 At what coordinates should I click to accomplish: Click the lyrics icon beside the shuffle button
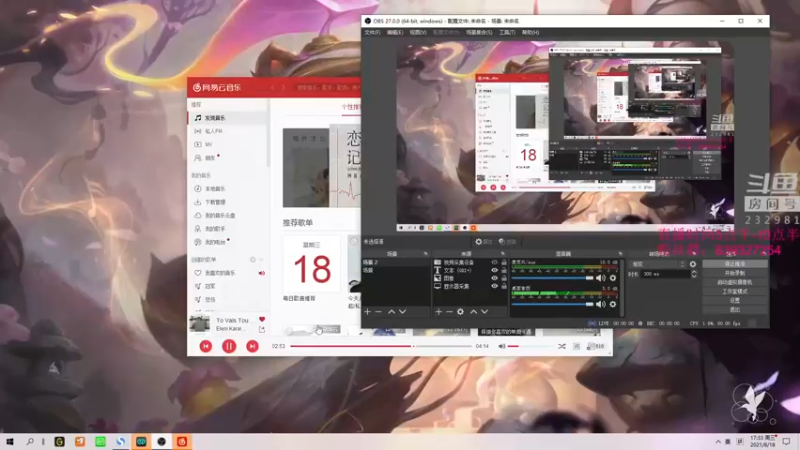coord(577,346)
